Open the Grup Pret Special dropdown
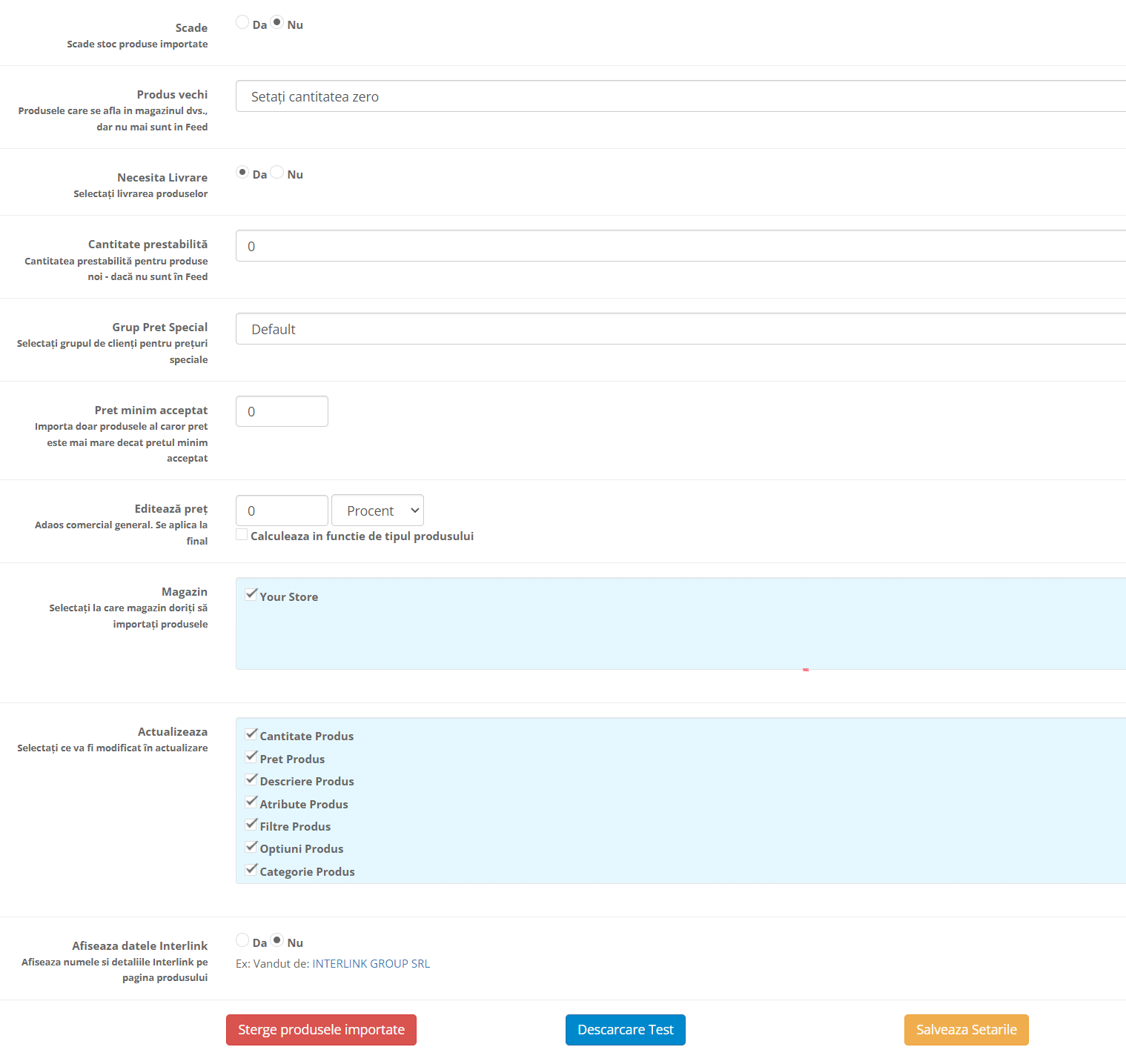 click(x=680, y=329)
